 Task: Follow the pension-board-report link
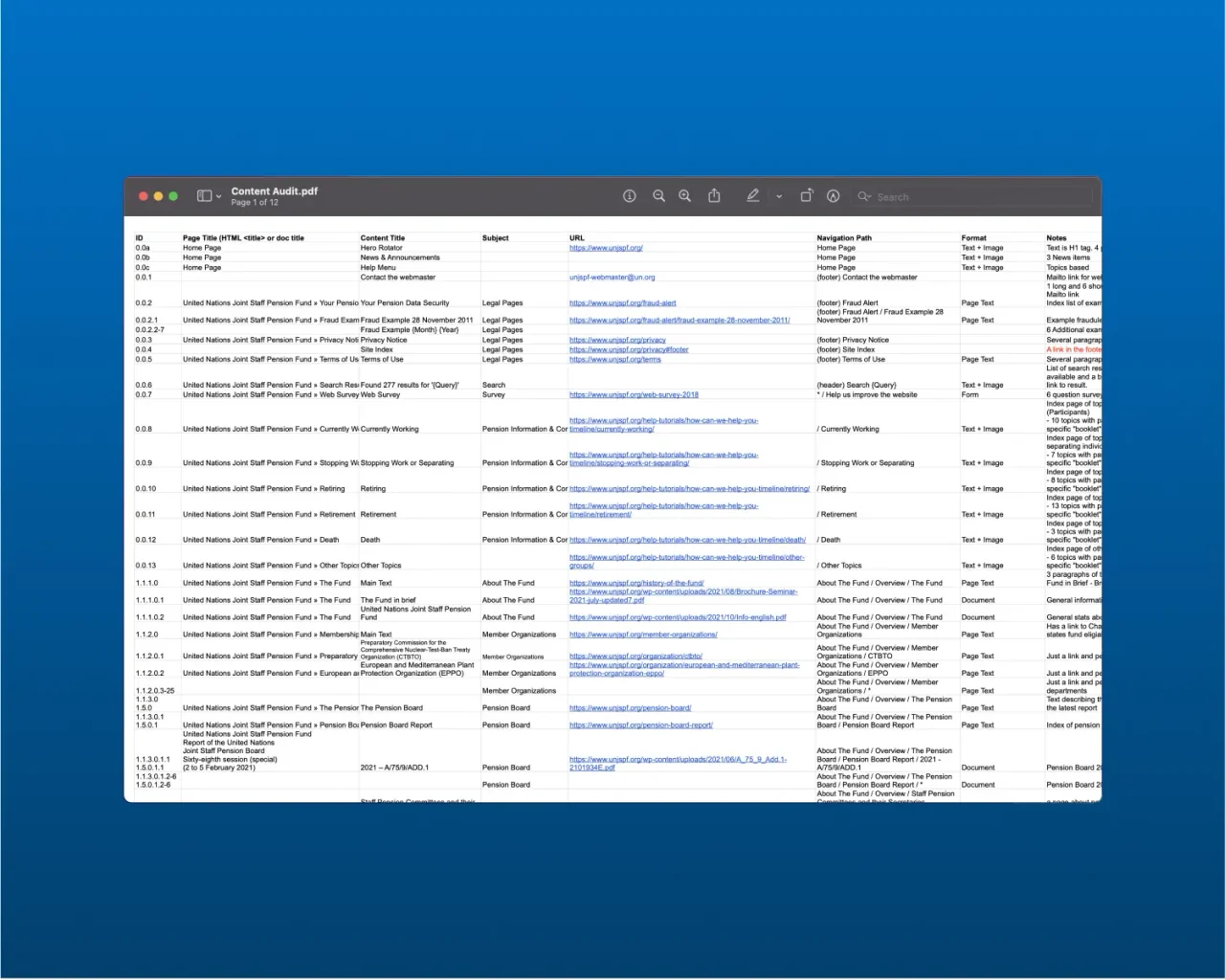click(641, 725)
